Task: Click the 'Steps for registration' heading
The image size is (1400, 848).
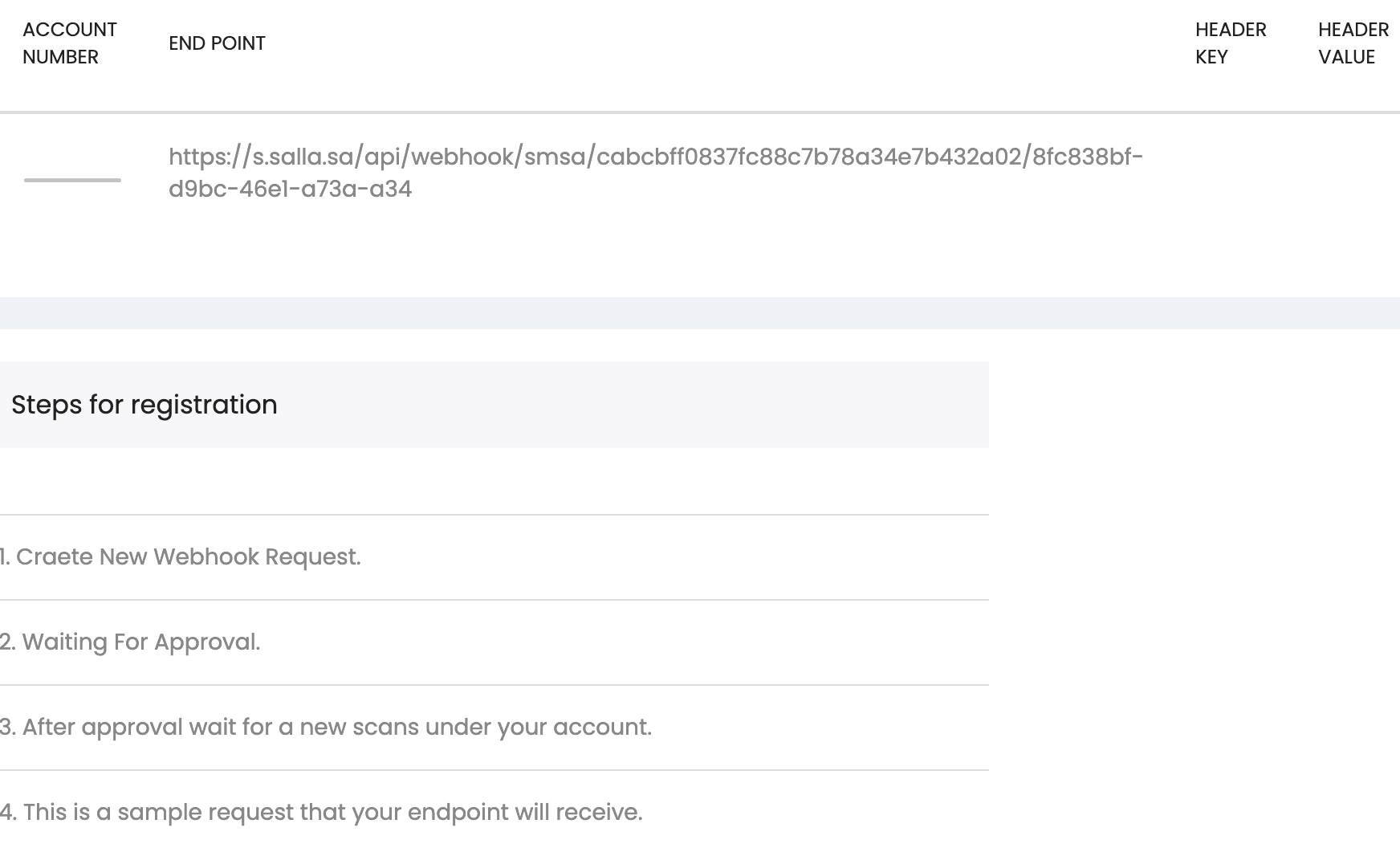Action: pos(144,405)
